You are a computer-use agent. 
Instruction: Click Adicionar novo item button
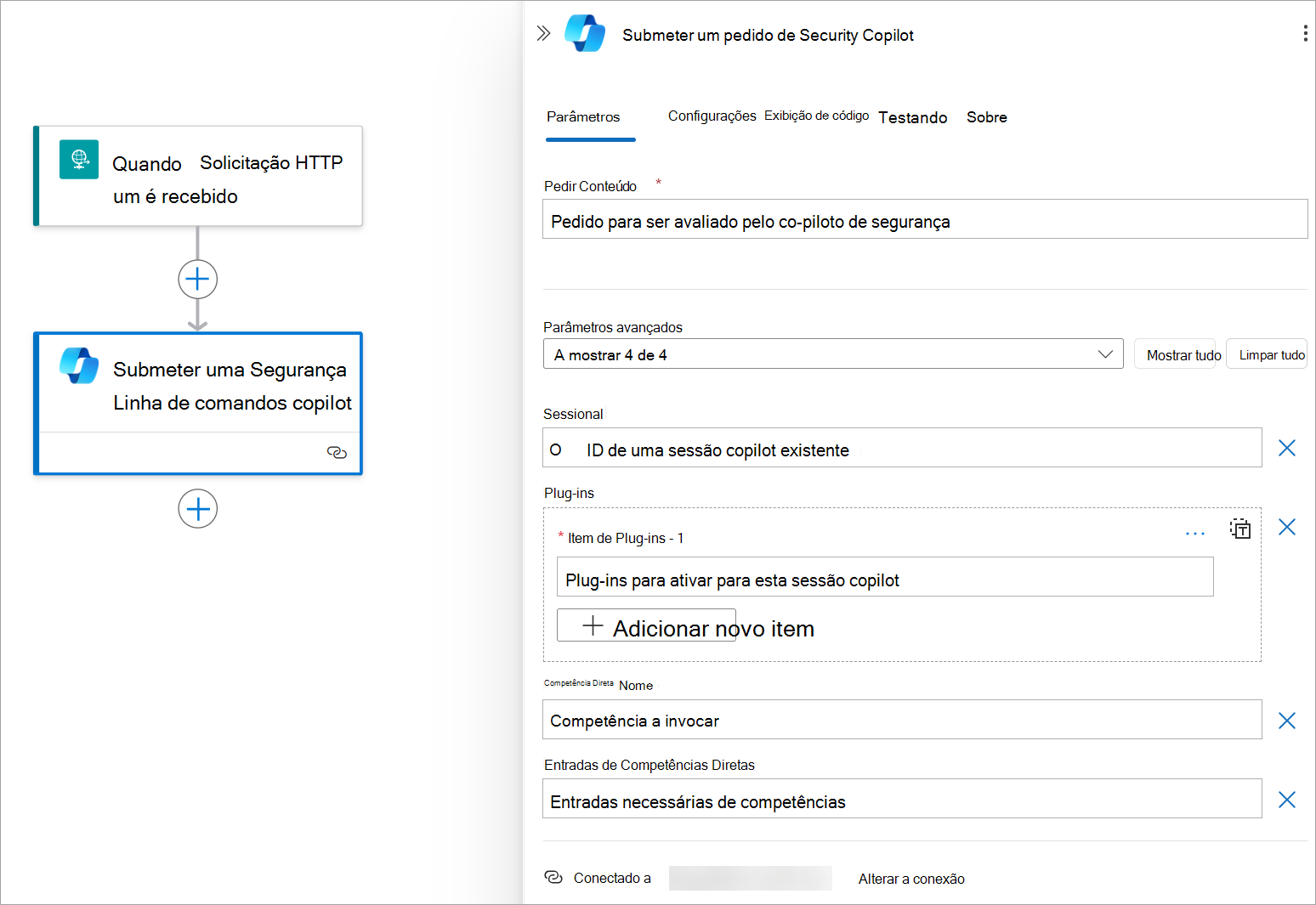point(646,625)
